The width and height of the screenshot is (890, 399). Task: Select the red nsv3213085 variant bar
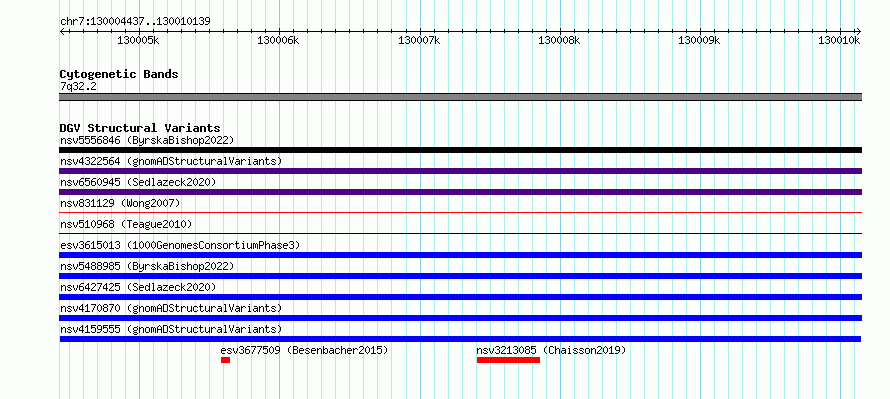[x=508, y=360]
